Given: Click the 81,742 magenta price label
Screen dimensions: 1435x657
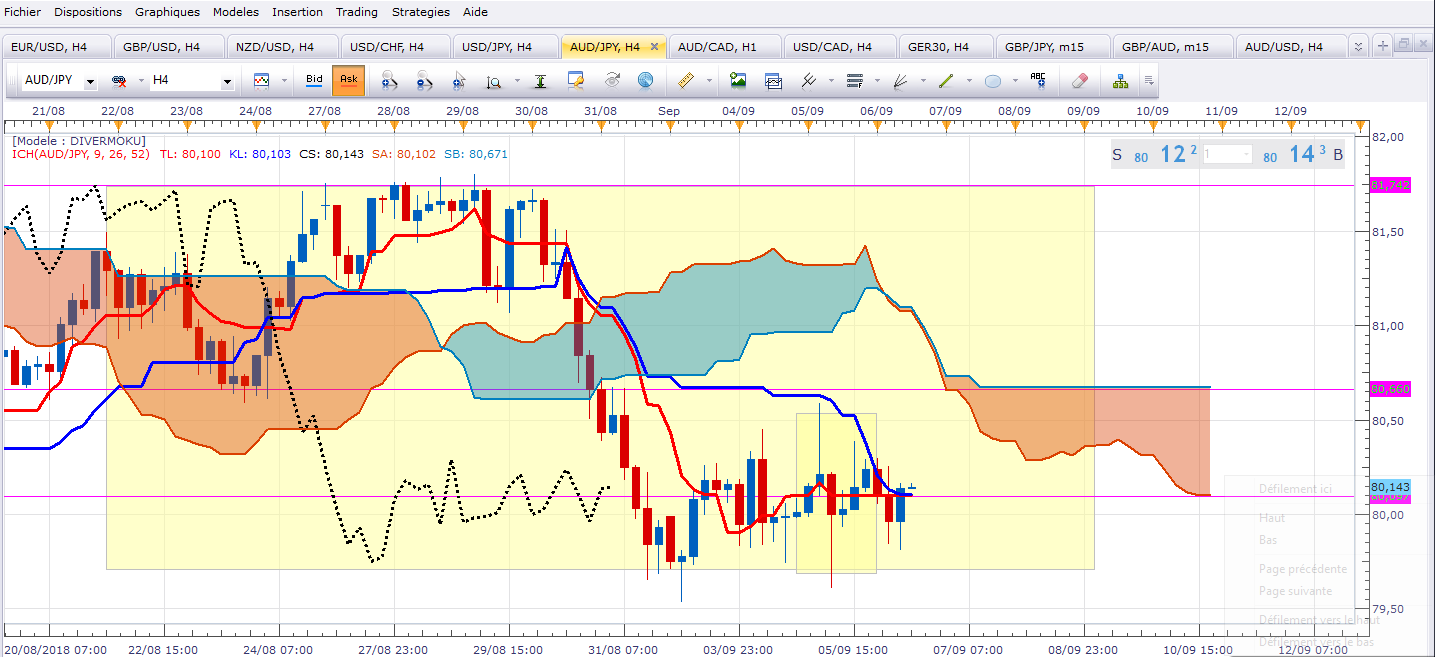Looking at the screenshot, I should pos(1390,186).
